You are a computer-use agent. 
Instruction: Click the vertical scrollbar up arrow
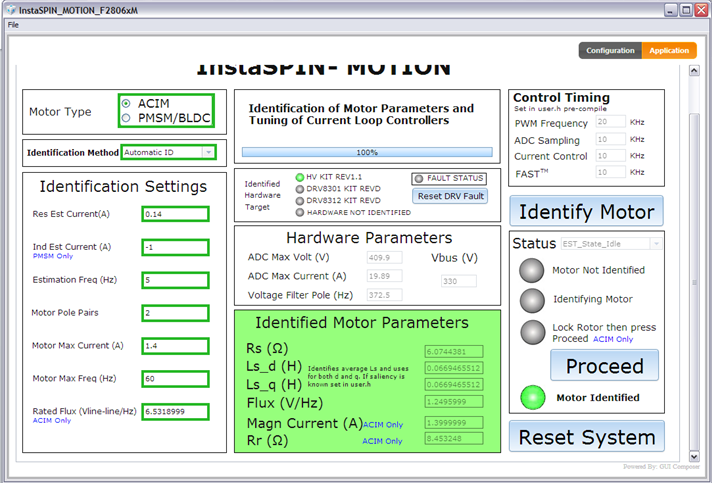(694, 70)
